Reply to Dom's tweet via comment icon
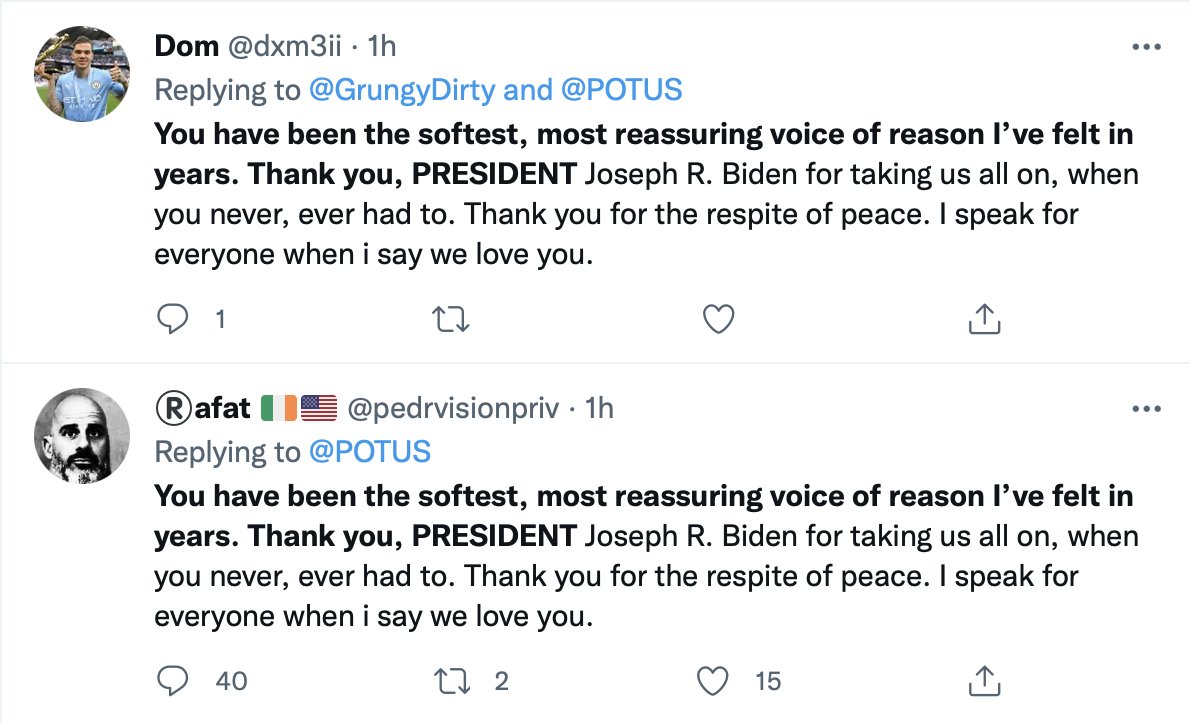1190x724 pixels. [x=172, y=319]
